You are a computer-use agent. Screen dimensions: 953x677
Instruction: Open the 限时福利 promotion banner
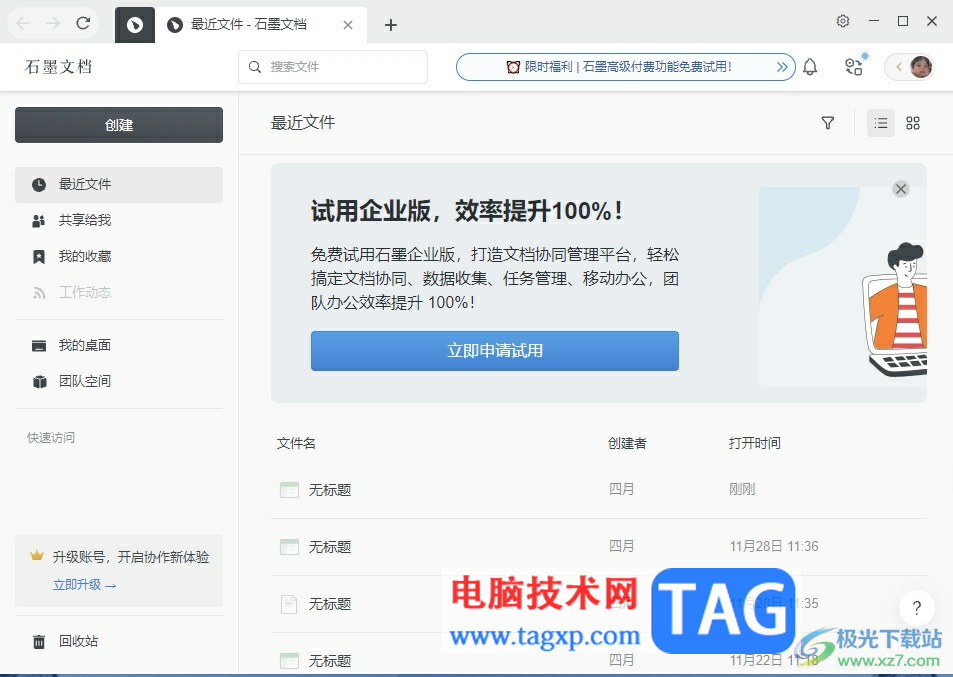click(x=625, y=67)
